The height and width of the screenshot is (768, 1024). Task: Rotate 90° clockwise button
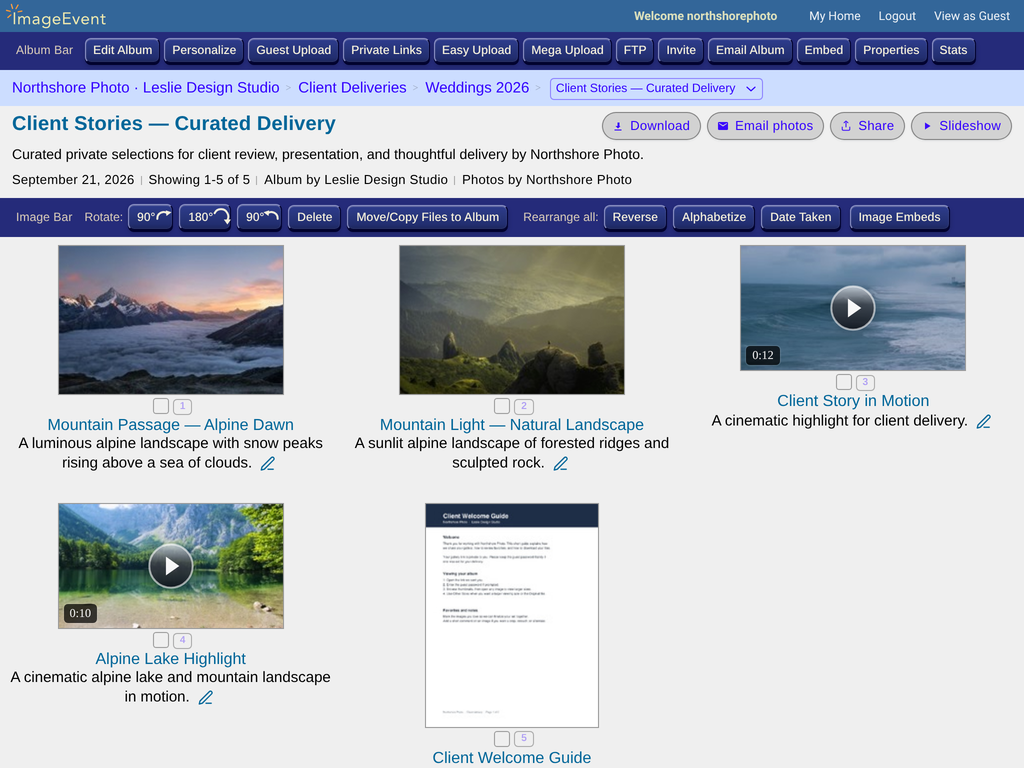(x=150, y=217)
